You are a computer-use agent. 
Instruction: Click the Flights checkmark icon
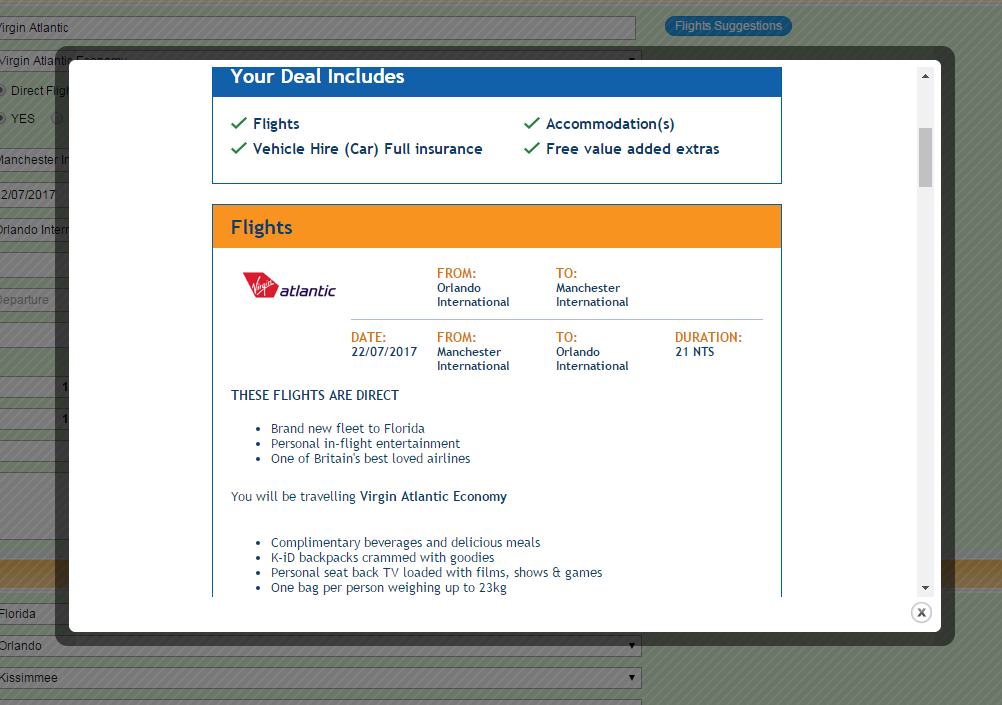click(238, 123)
